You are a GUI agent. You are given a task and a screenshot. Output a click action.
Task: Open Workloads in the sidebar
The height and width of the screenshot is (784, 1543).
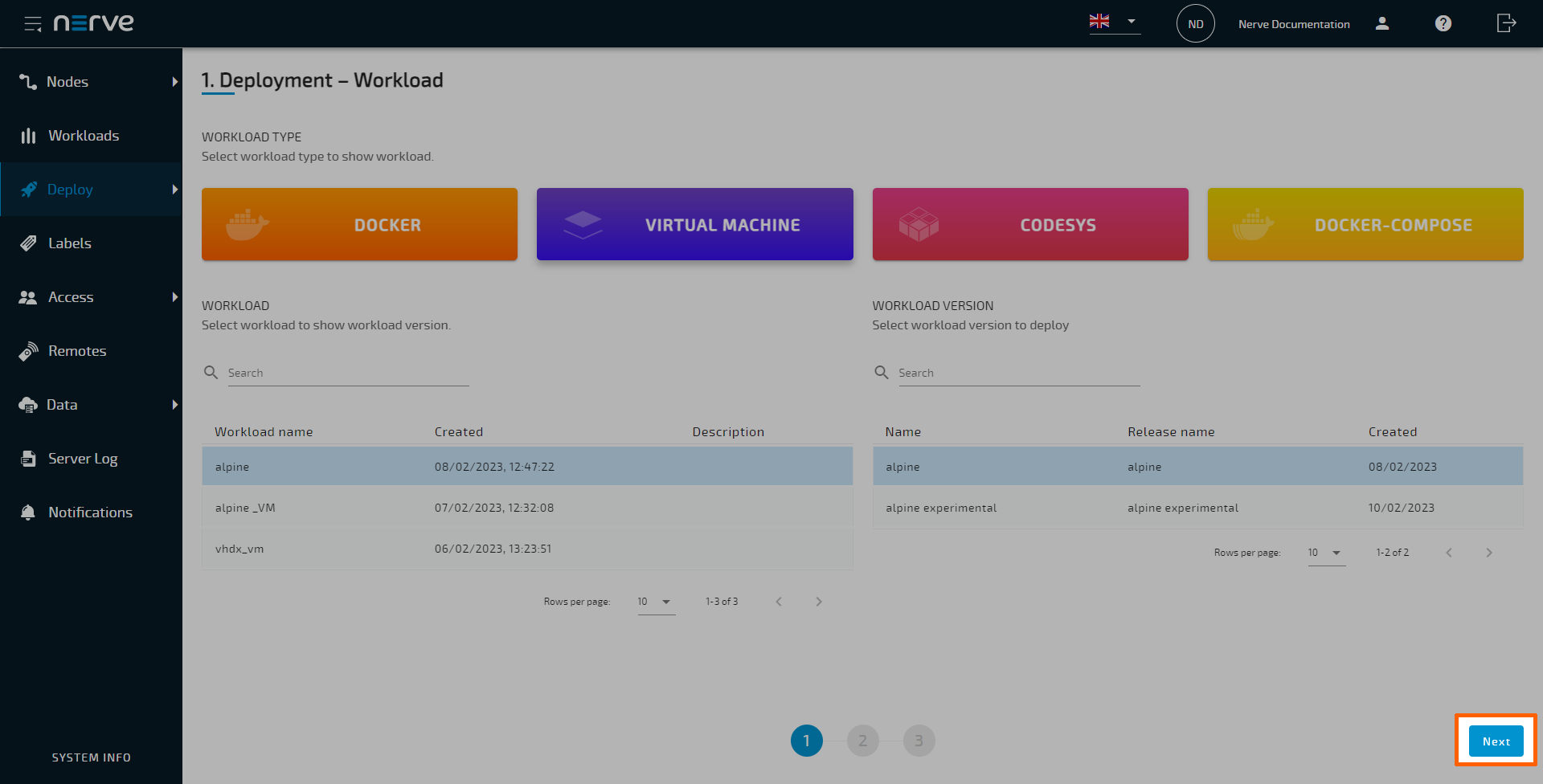(83, 136)
